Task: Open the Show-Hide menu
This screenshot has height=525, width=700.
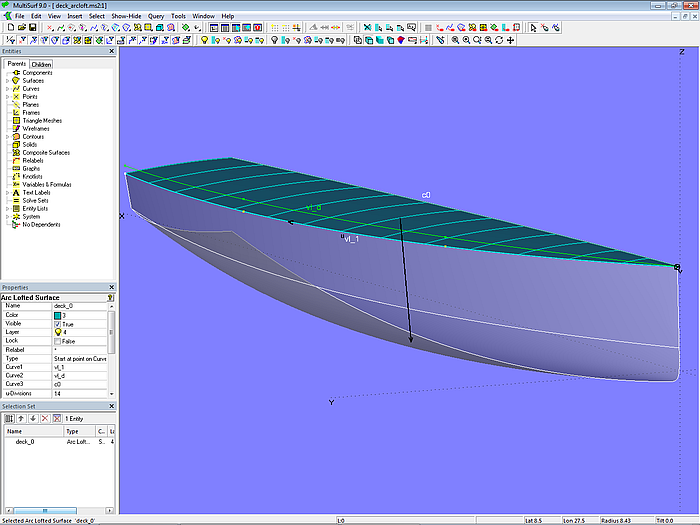Action: (x=126, y=16)
